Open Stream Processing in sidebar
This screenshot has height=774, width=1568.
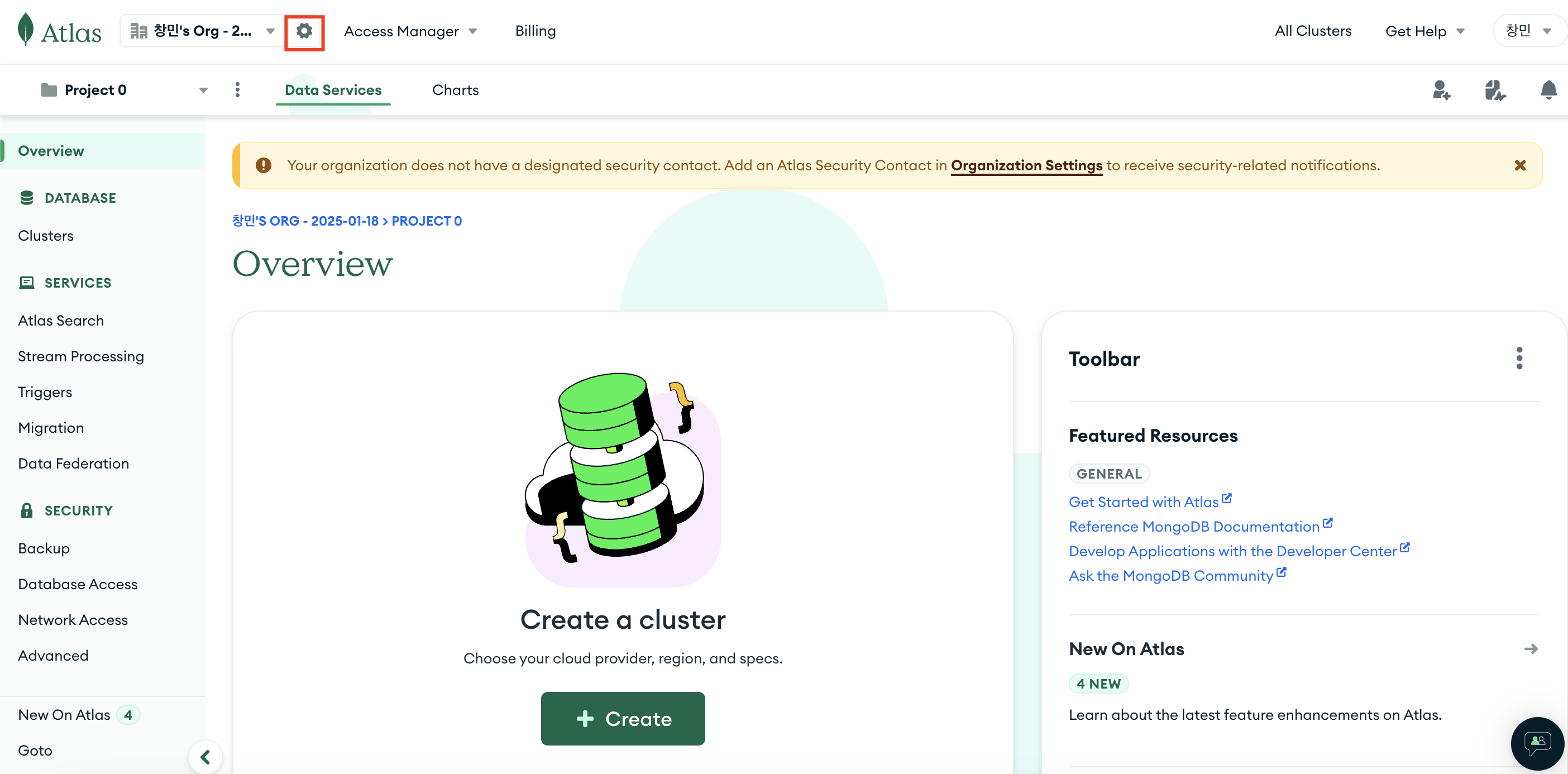click(81, 356)
